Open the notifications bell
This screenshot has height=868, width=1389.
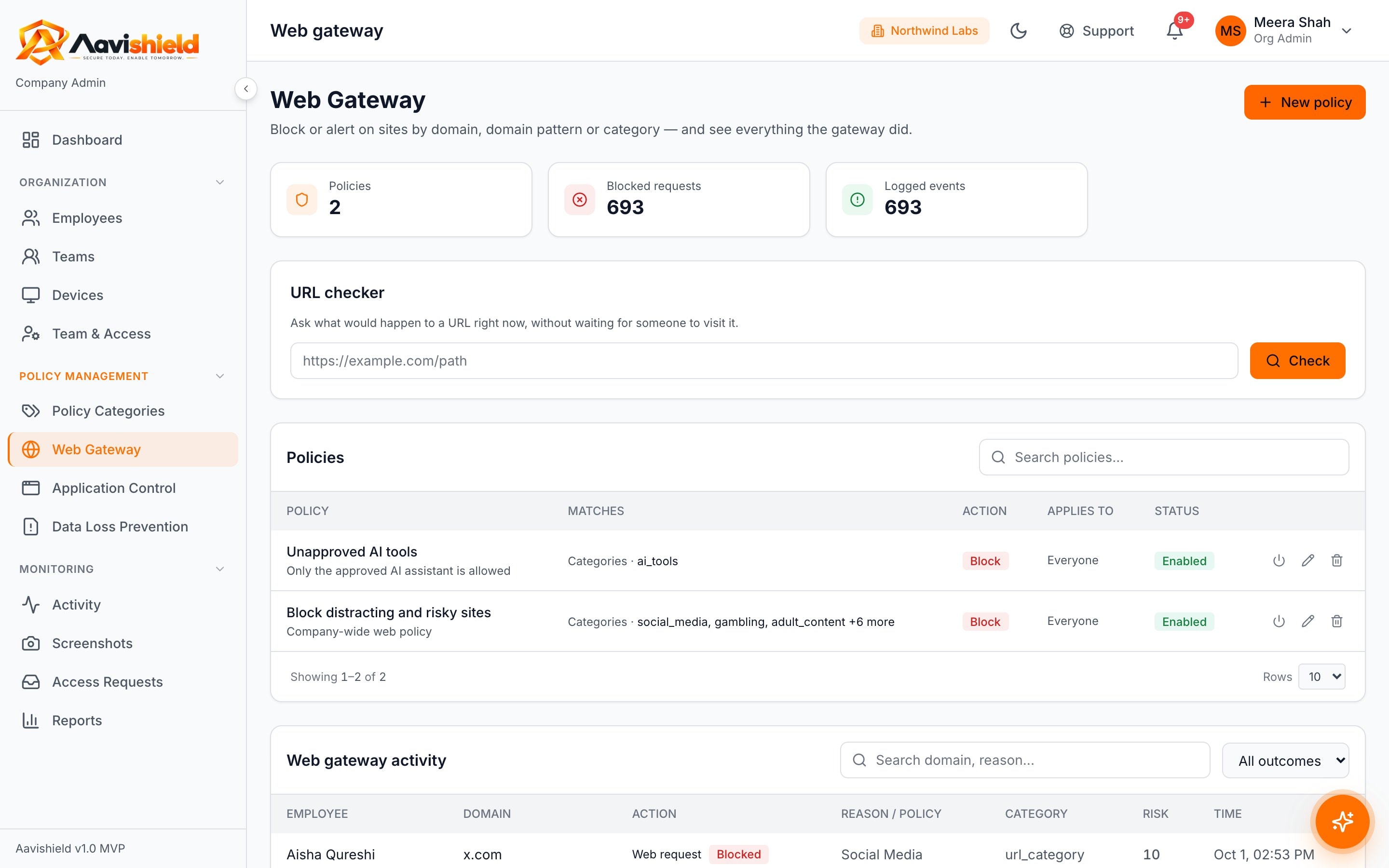click(x=1175, y=30)
